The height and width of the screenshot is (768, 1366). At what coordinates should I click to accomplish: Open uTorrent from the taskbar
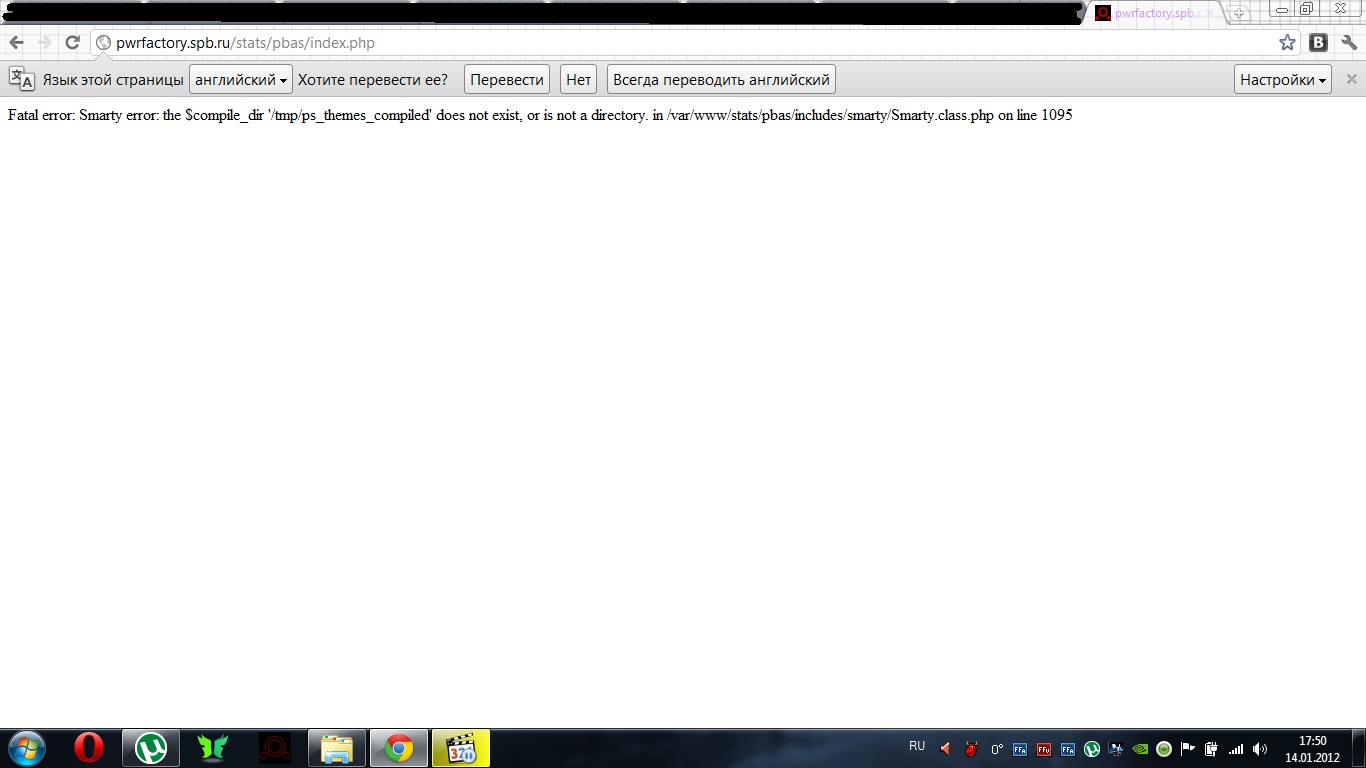(151, 748)
